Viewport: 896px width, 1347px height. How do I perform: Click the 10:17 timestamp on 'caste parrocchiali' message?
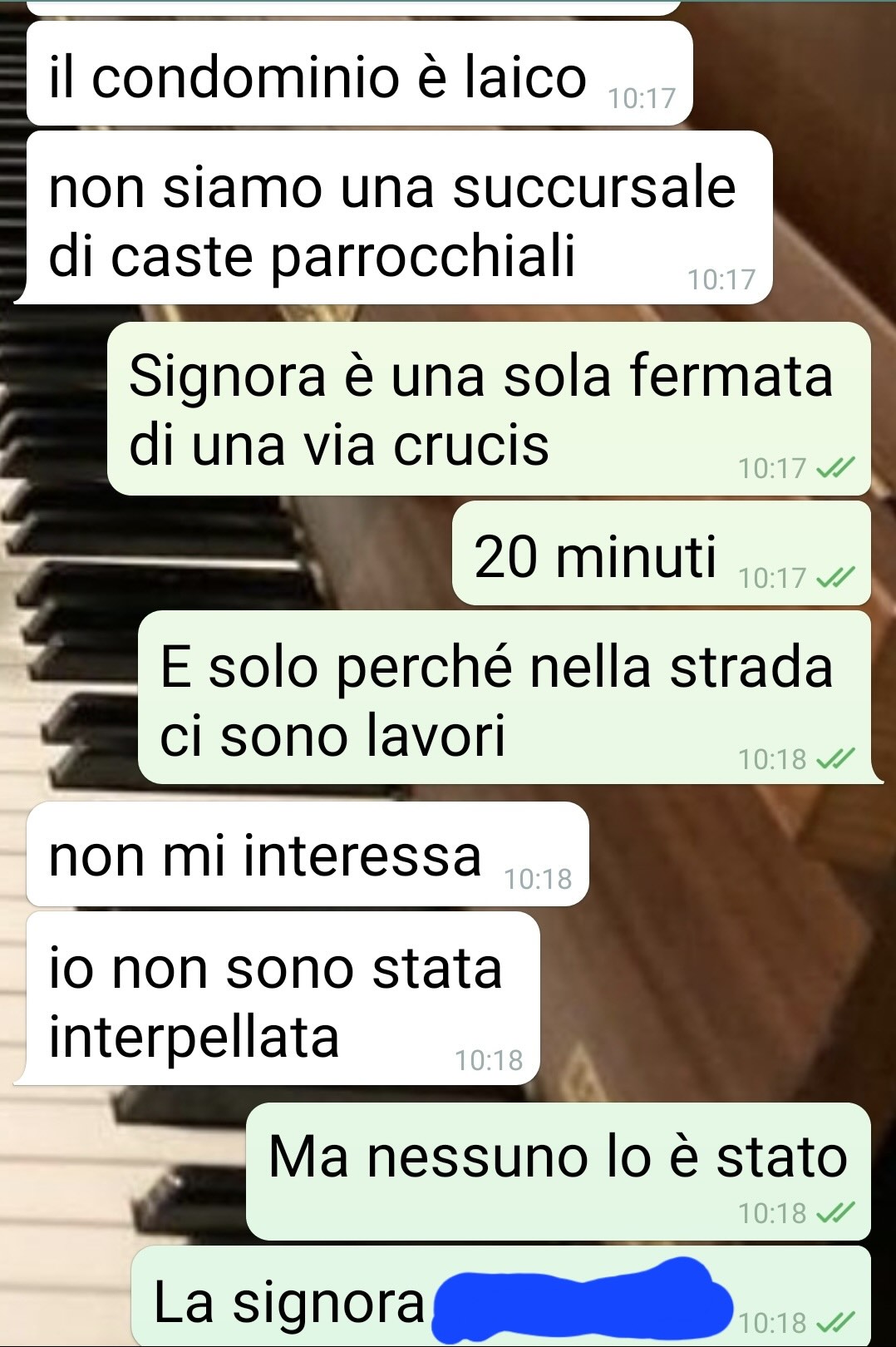721,279
